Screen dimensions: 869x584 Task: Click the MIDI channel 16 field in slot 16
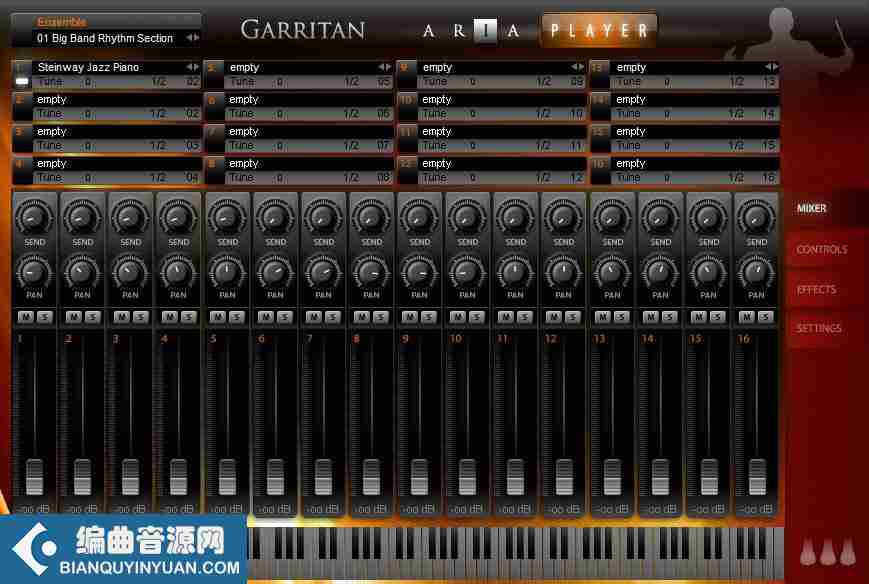click(x=769, y=178)
